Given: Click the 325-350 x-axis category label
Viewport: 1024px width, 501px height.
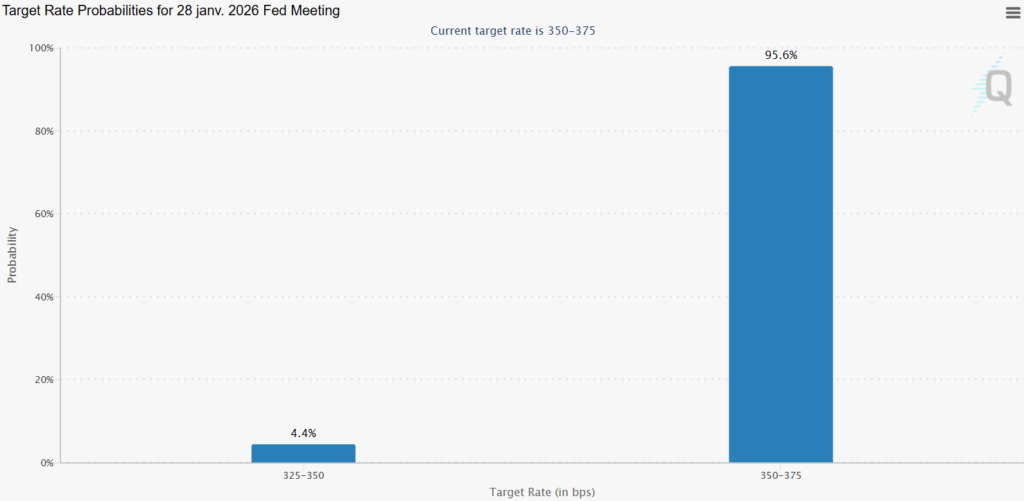Looking at the screenshot, I should point(303,475).
